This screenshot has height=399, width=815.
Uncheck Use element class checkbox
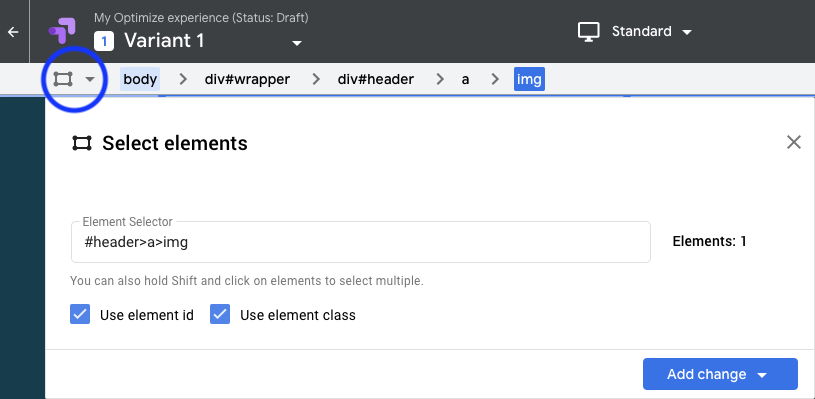coord(220,314)
